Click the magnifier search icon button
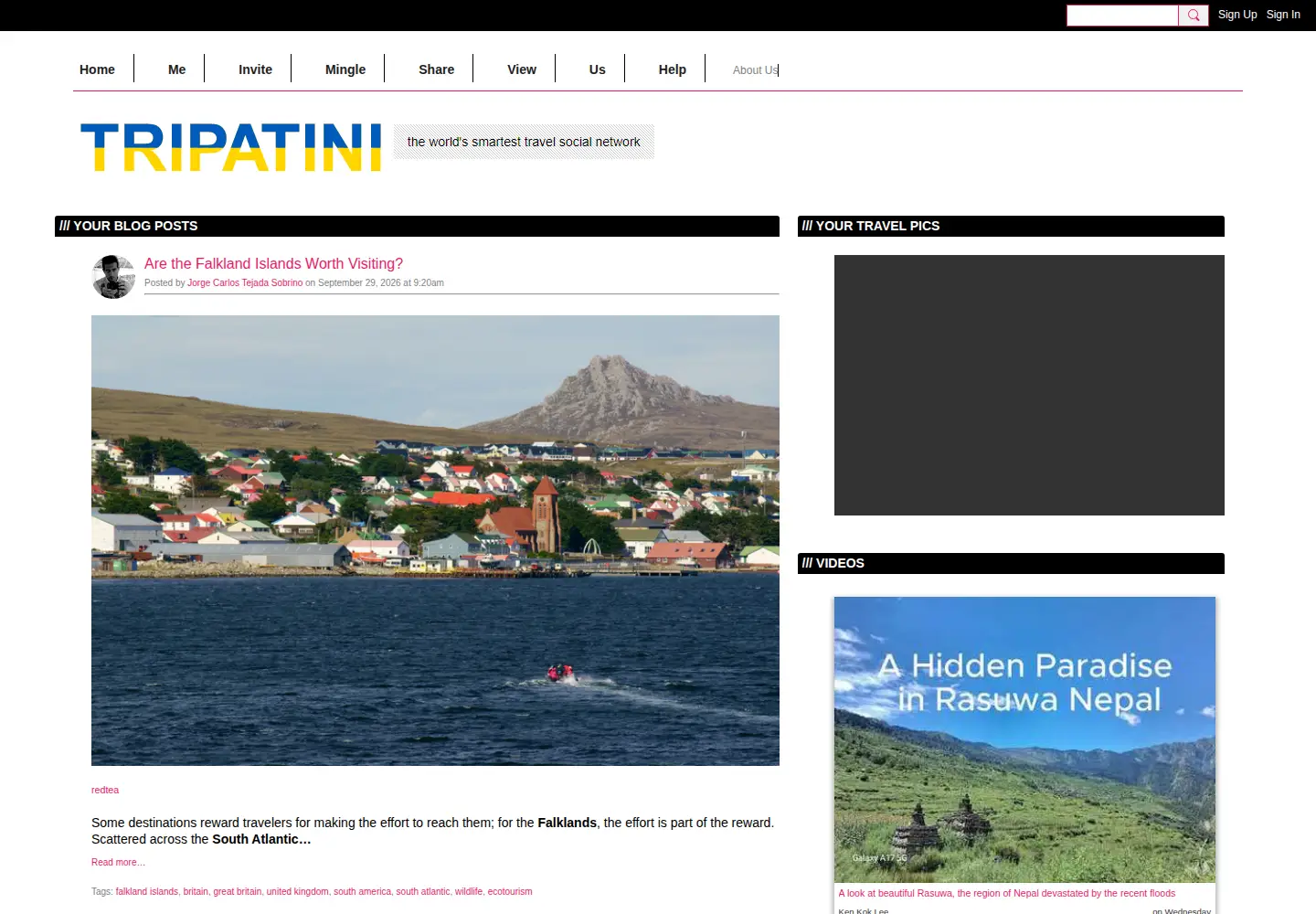The image size is (1316, 914). pos(1194,16)
